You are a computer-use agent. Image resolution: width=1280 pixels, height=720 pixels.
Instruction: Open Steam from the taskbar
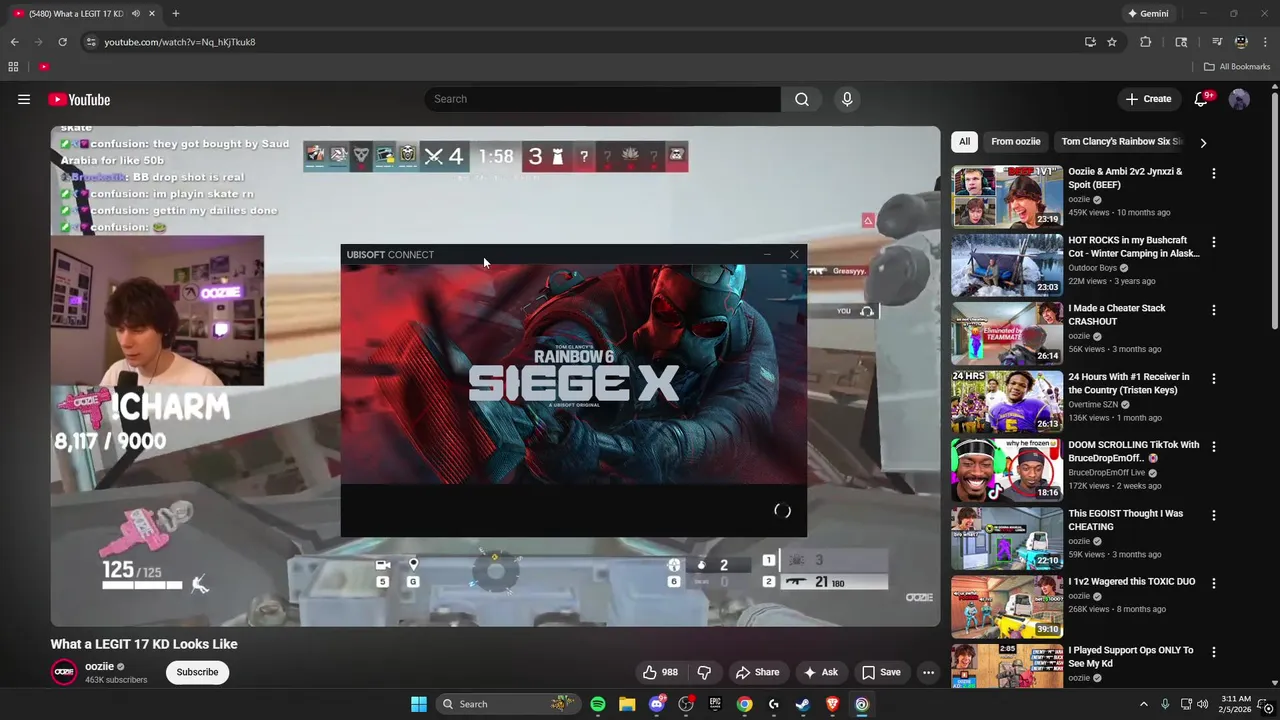point(803,704)
